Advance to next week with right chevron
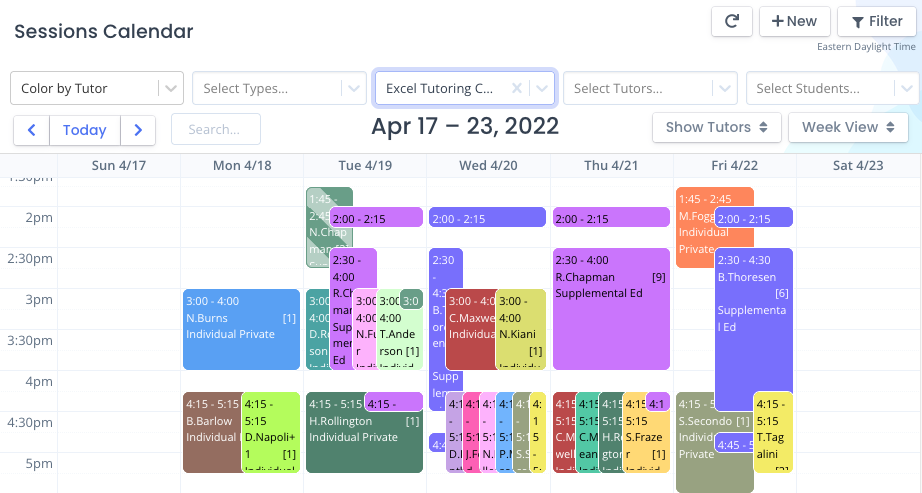922x493 pixels. pos(138,130)
